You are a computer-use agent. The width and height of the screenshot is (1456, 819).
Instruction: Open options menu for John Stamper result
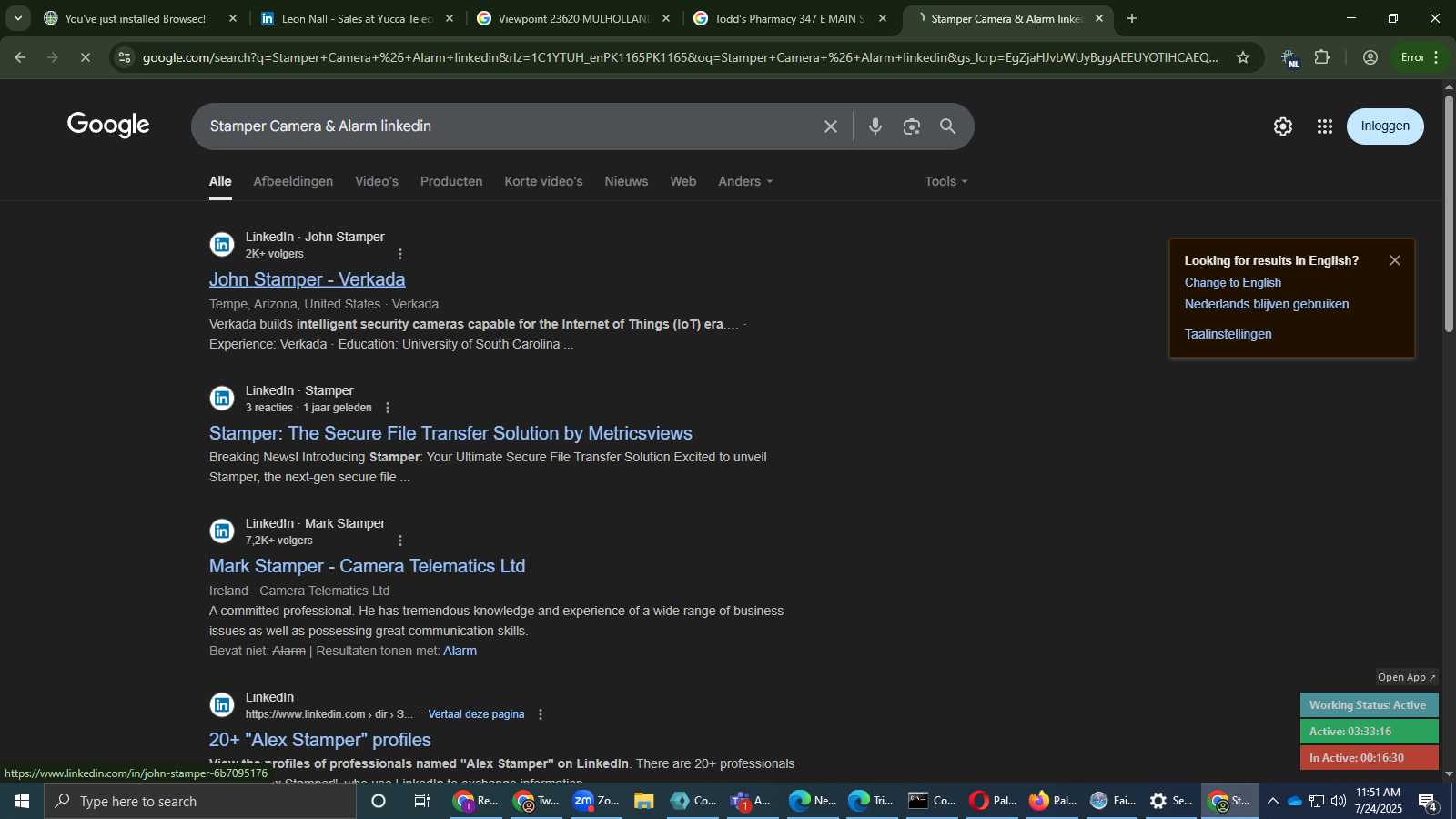tap(399, 254)
